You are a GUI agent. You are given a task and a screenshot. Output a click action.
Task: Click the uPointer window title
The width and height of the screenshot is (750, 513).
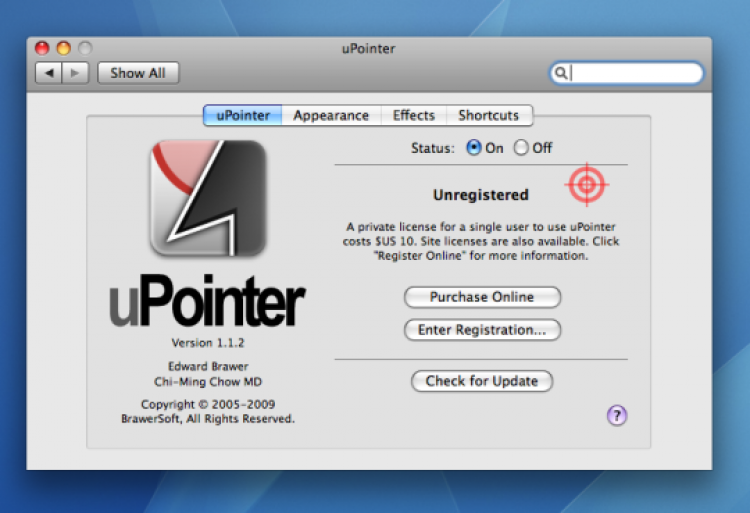point(368,48)
